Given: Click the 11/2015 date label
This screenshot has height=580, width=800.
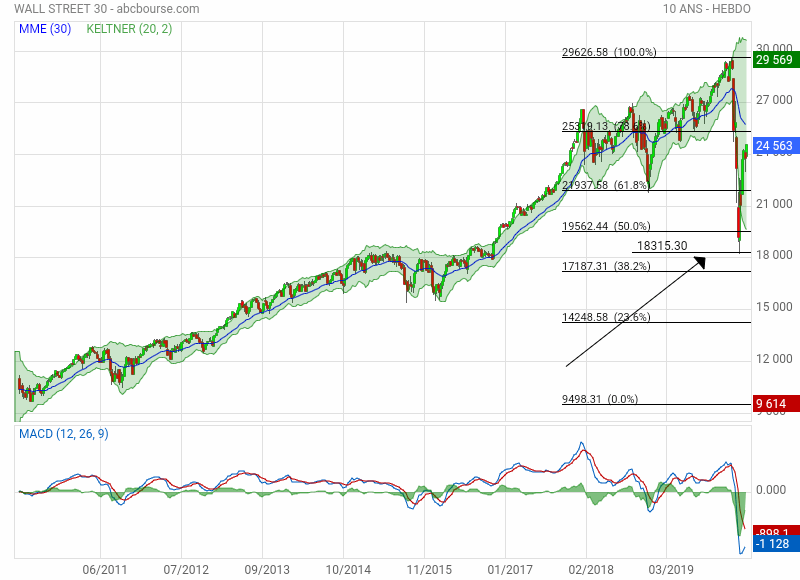Looking at the screenshot, I should point(429,570).
